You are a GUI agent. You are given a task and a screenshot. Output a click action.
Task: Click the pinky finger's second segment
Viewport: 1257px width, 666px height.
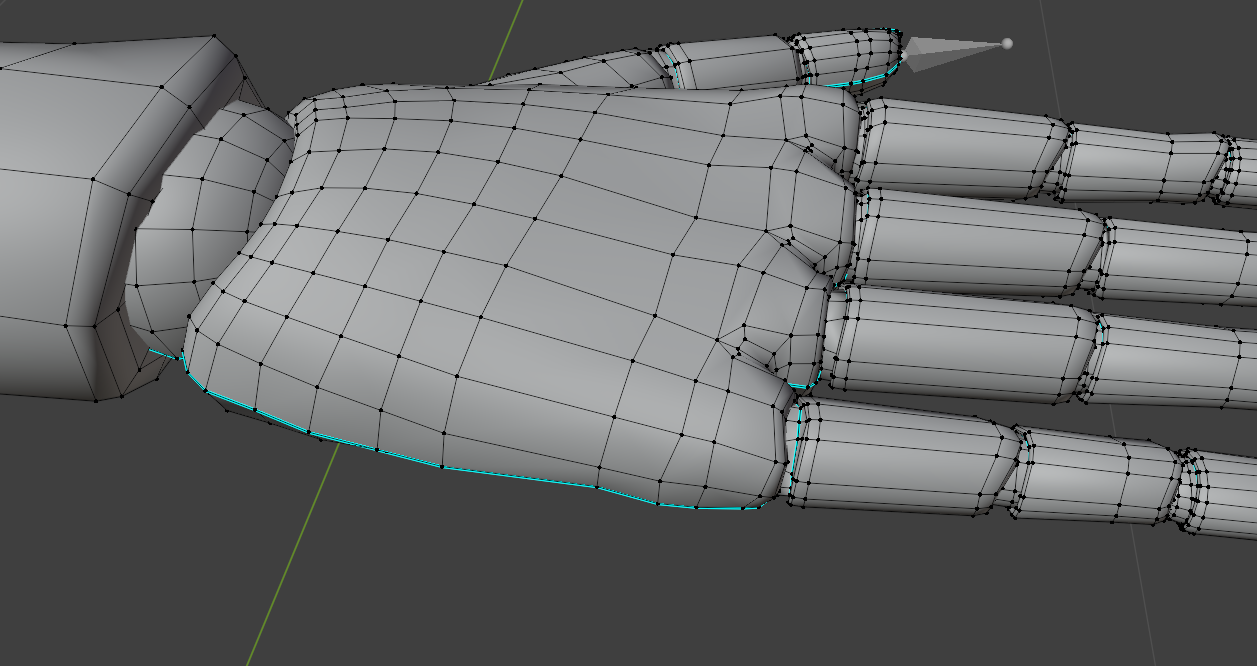[x=1100, y=478]
